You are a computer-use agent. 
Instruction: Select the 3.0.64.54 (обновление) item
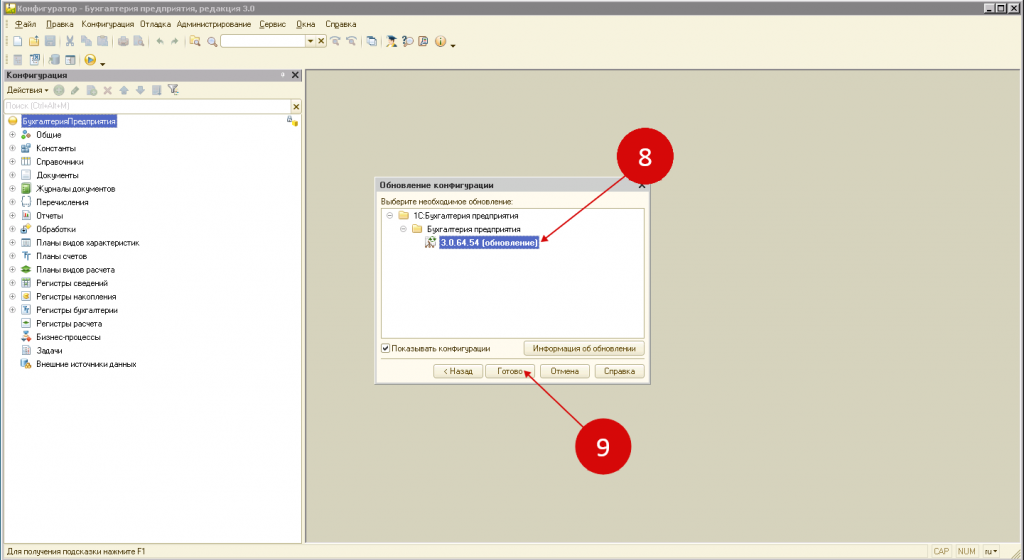coord(488,242)
